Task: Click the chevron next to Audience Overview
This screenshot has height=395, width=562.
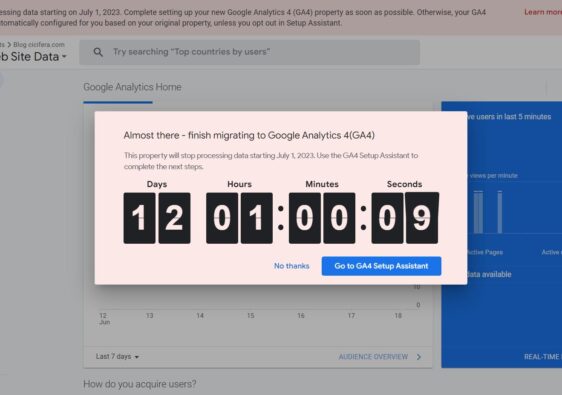Action: coord(419,357)
